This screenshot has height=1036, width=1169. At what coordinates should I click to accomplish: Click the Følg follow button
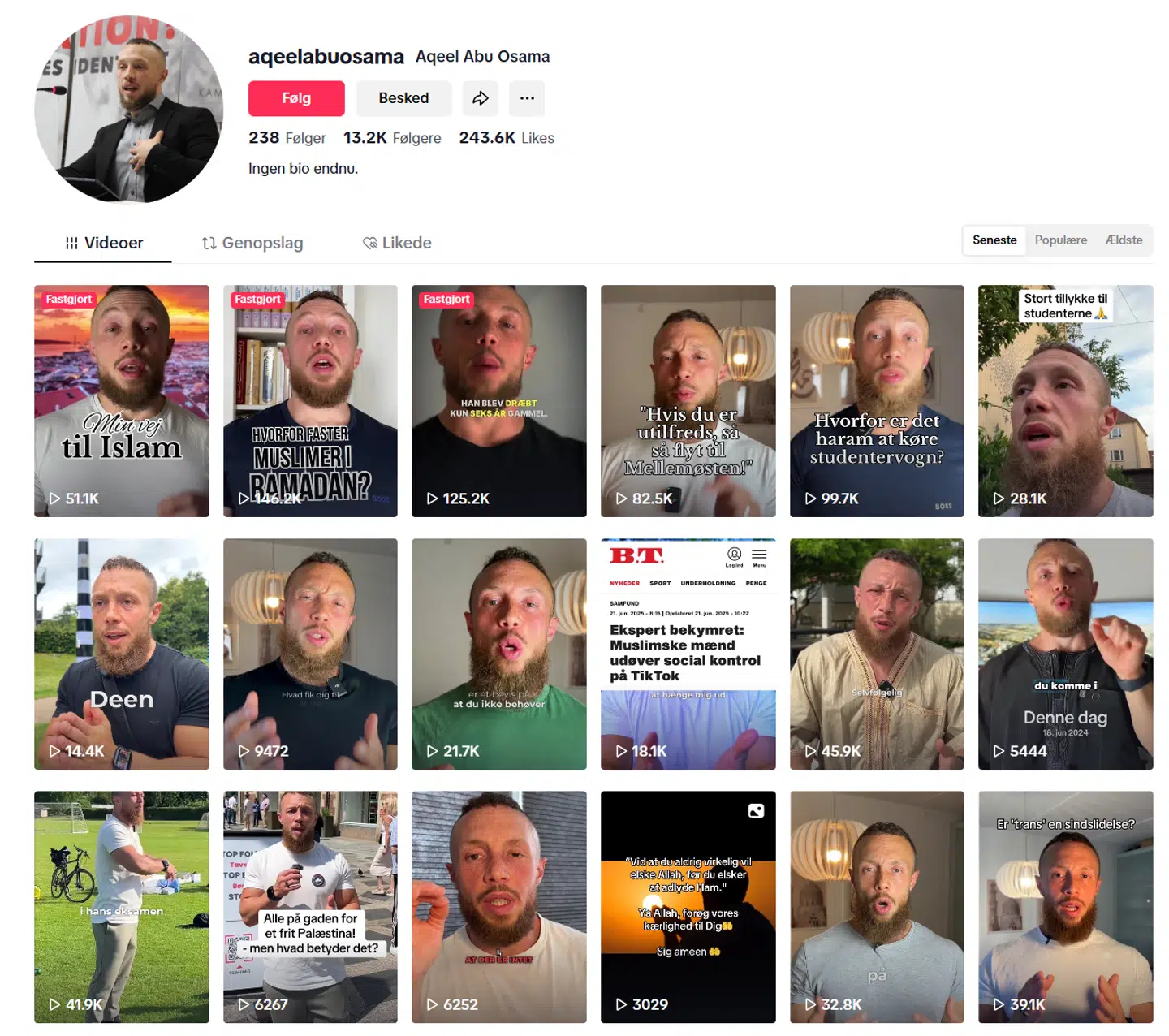tap(296, 98)
